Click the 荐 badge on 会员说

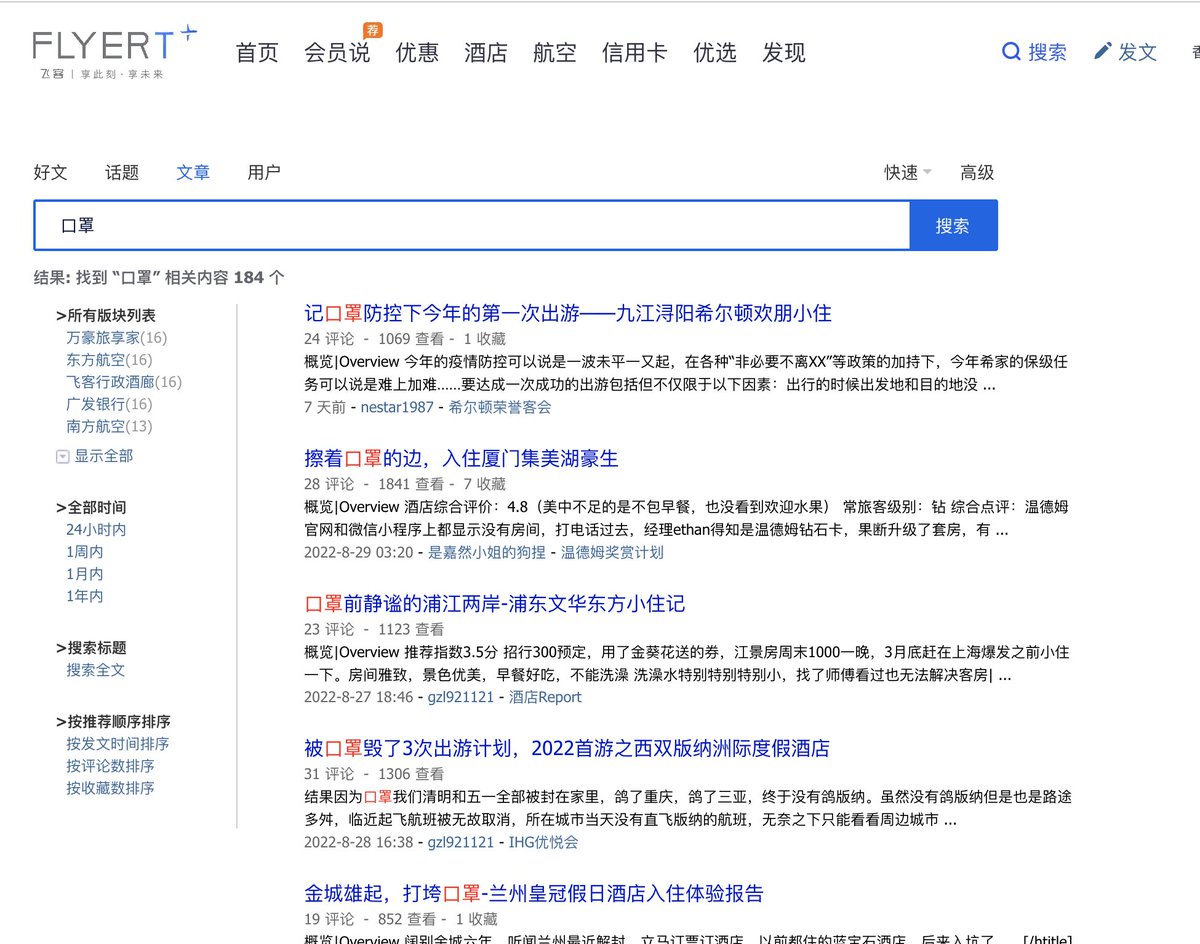[x=373, y=30]
